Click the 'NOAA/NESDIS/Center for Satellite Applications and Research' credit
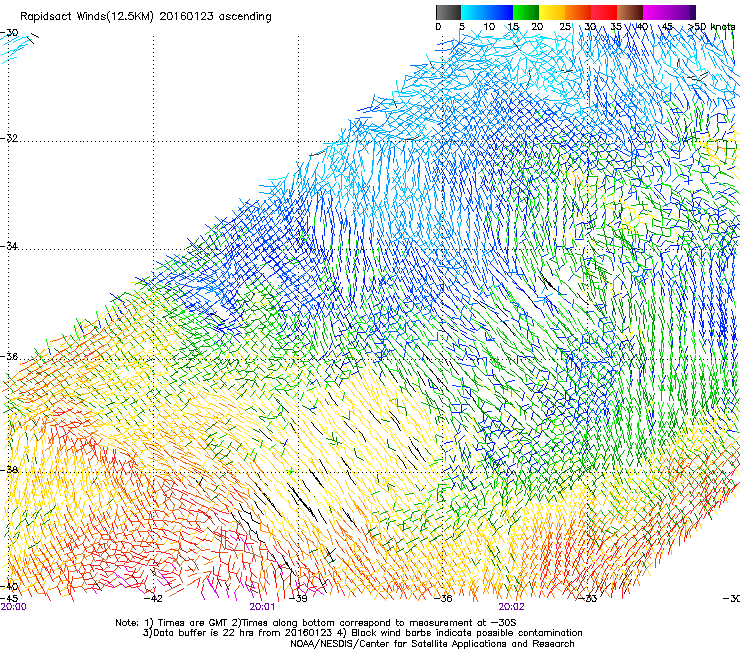Viewport: 740px width, 650px height. tap(432, 644)
